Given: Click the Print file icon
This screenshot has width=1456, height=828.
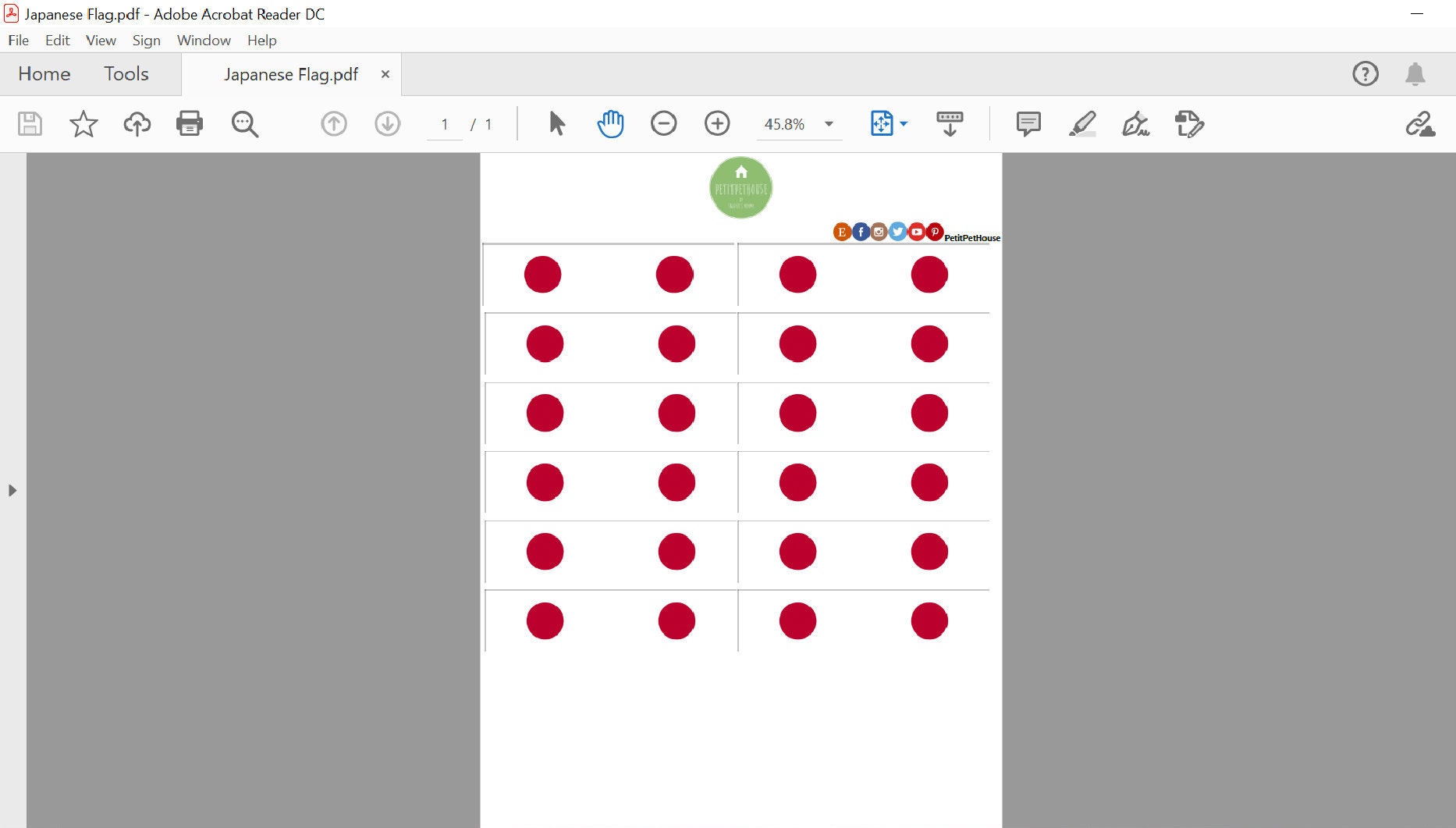Looking at the screenshot, I should [190, 123].
